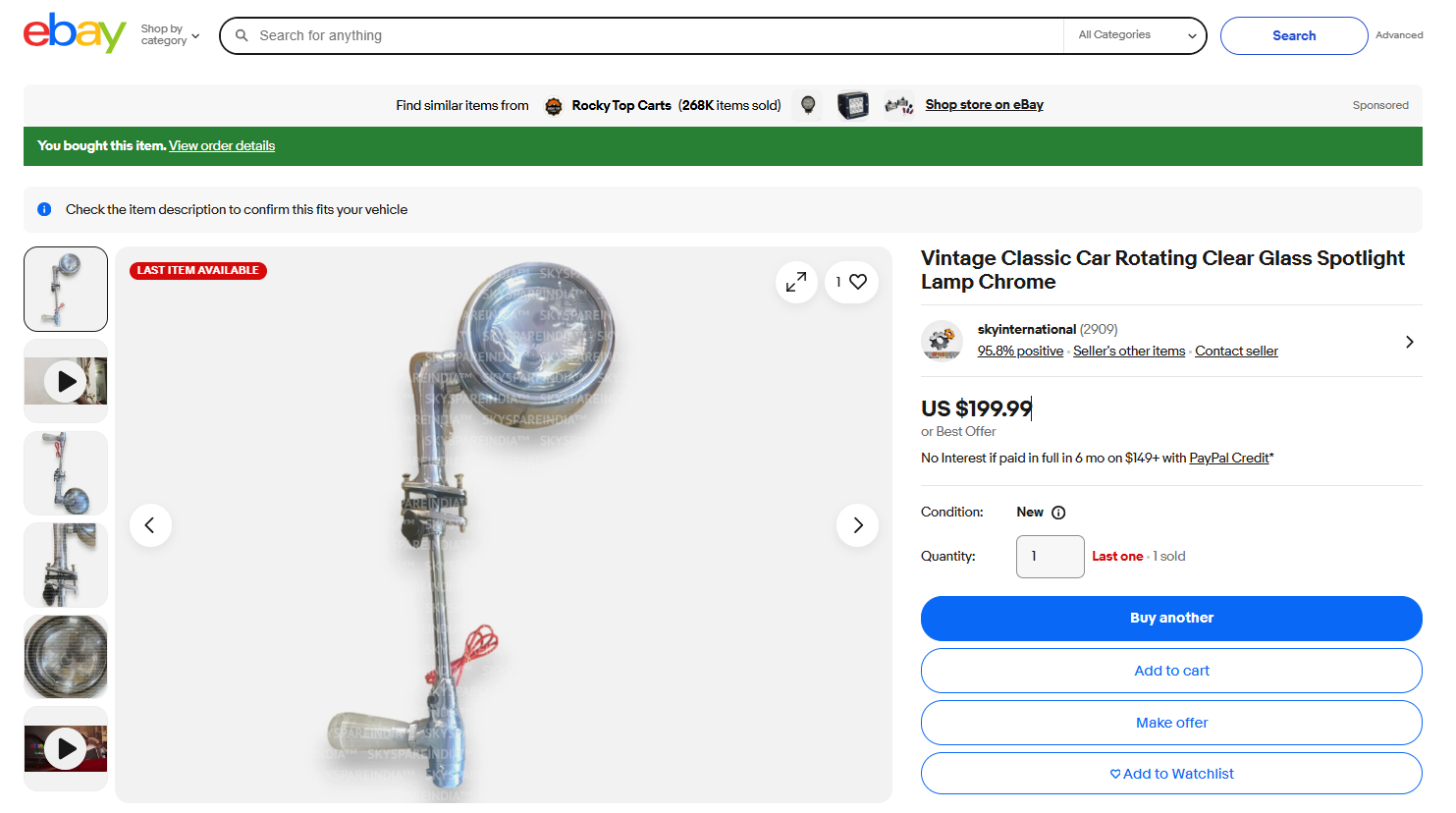
Task: Expand the All Categories dropdown
Action: (1136, 35)
